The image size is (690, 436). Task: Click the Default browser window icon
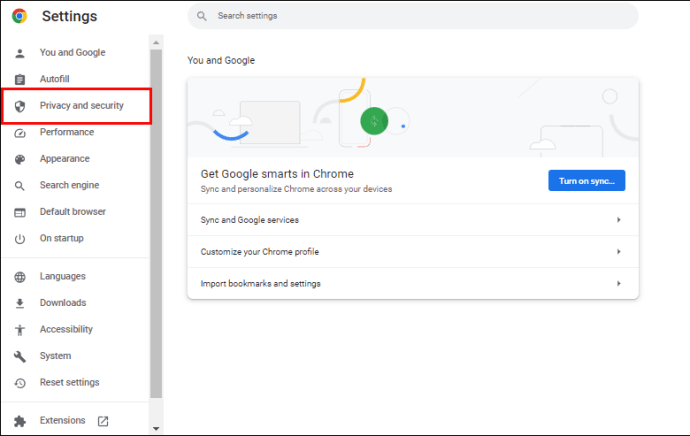[20, 213]
